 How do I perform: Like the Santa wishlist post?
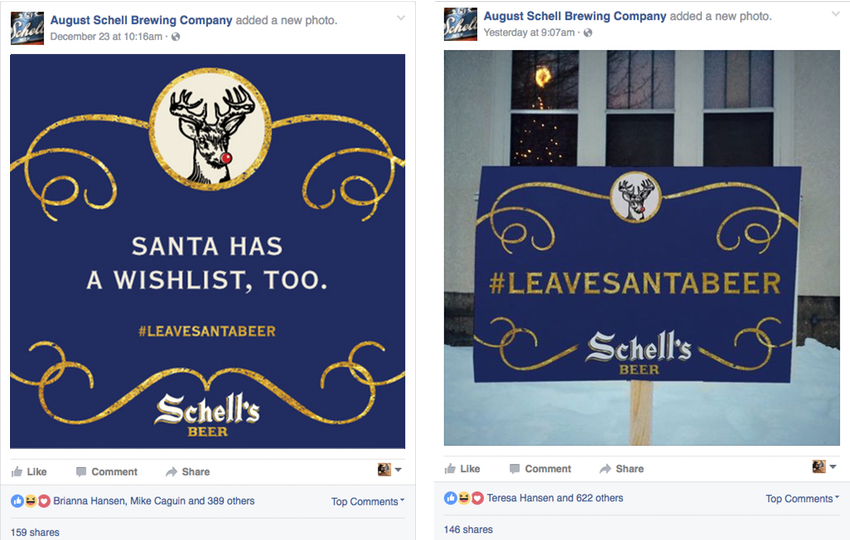tap(29, 472)
